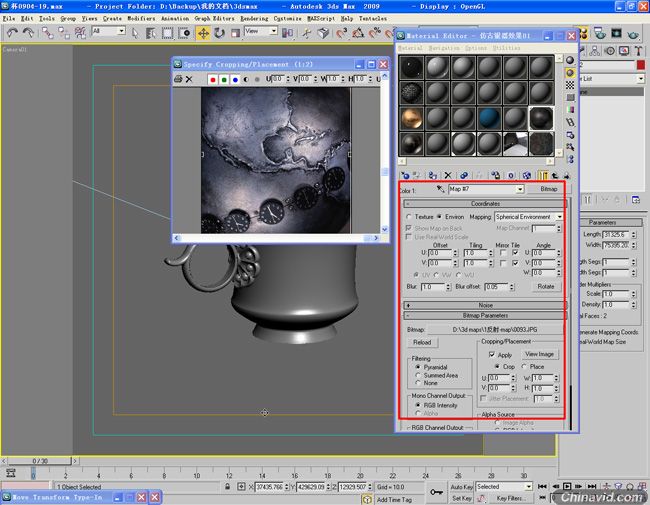This screenshot has height=505, width=650.
Task: Click the bitmap file path button
Action: click(495, 330)
